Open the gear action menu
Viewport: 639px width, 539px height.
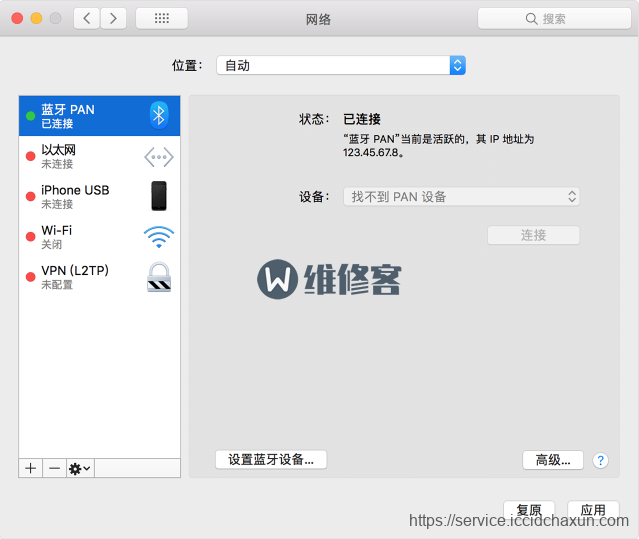80,469
